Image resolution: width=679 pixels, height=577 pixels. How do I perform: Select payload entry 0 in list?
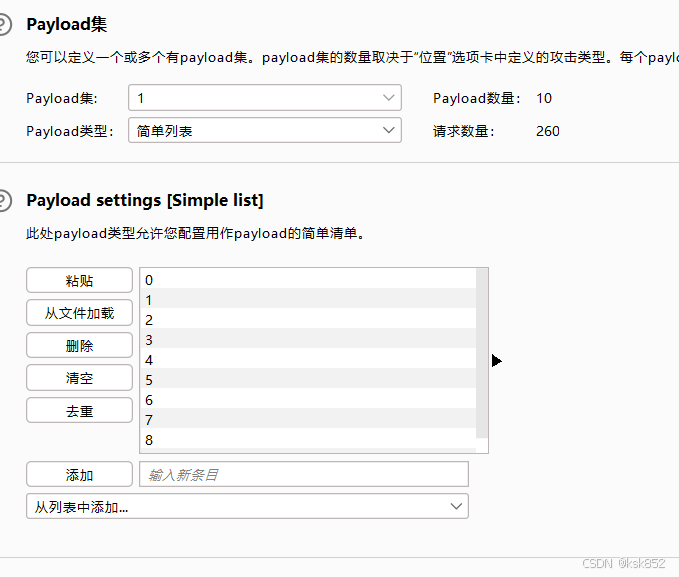308,279
